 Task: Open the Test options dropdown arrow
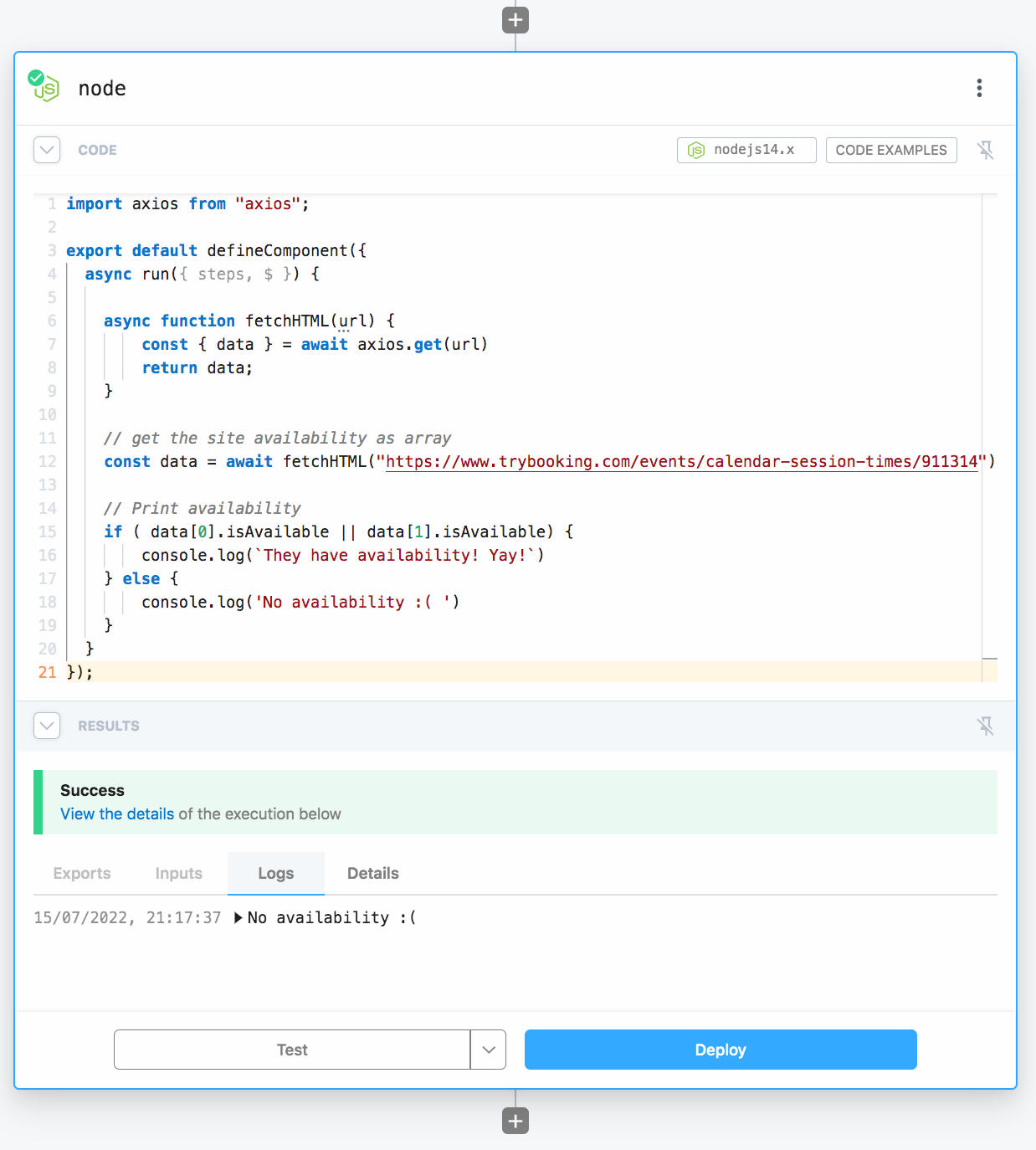(489, 1050)
